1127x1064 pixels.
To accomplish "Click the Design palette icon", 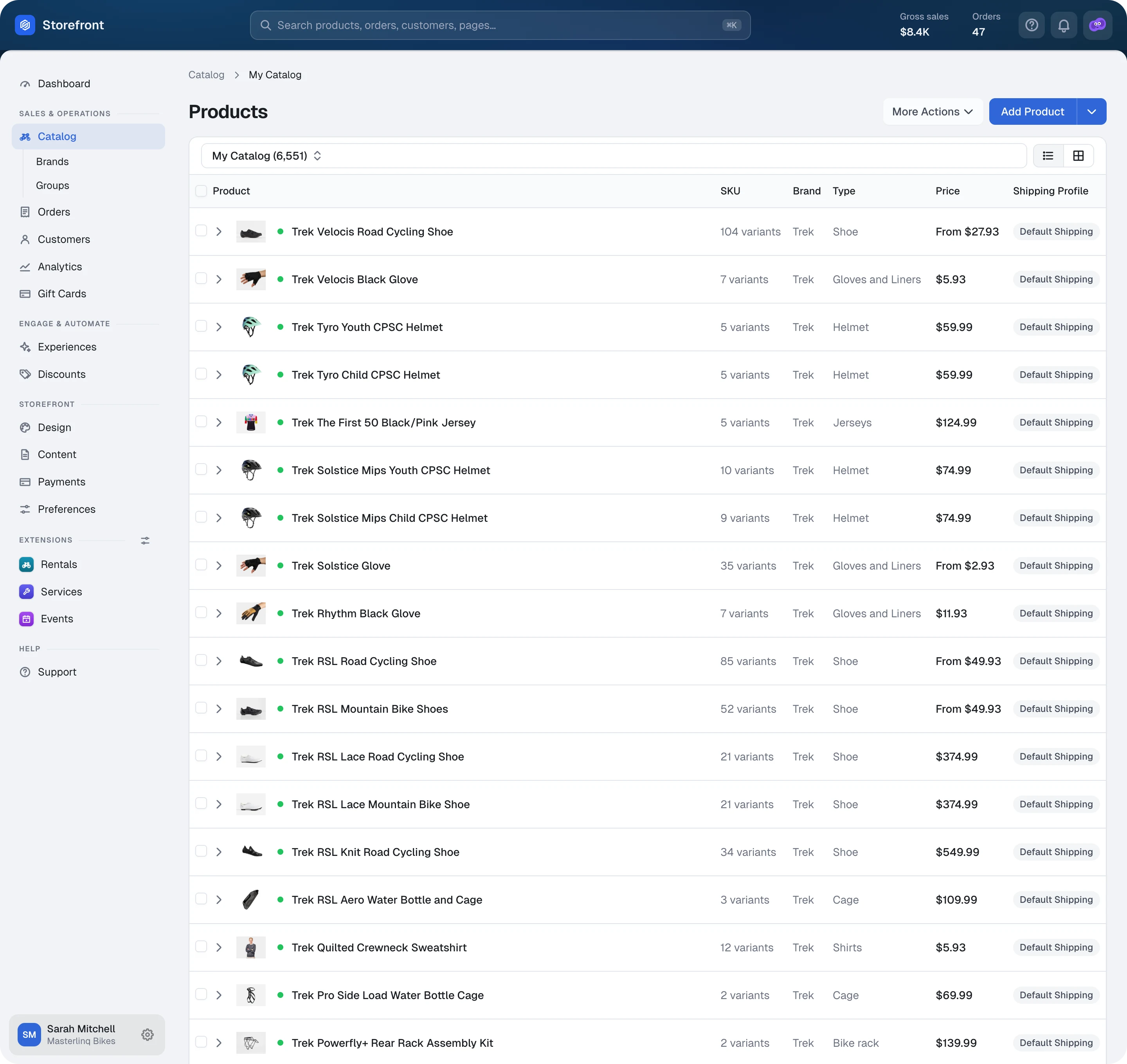I will pyautogui.click(x=25, y=428).
